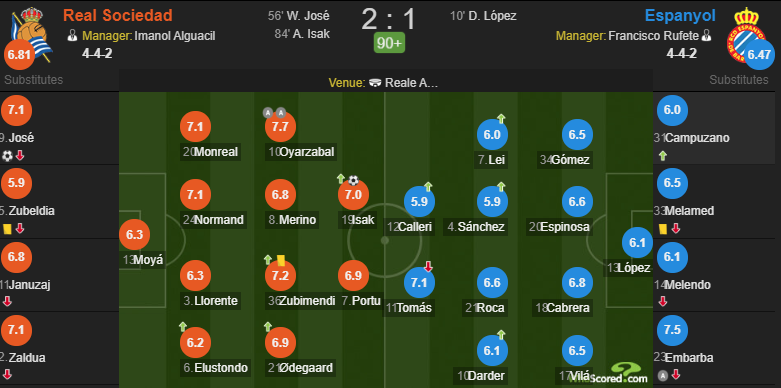781x388 pixels.
Task: Click the 90+ match time badge
Action: click(389, 43)
